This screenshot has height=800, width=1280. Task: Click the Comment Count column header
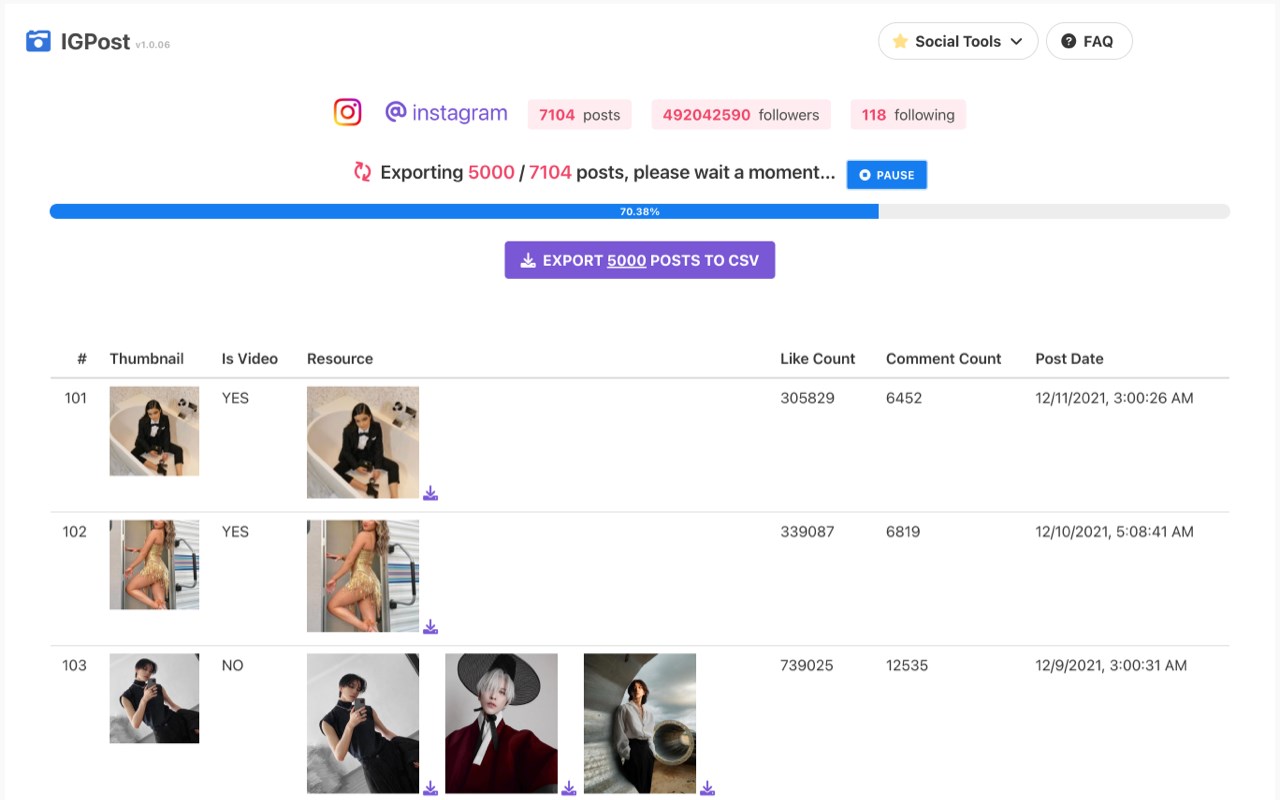944,358
